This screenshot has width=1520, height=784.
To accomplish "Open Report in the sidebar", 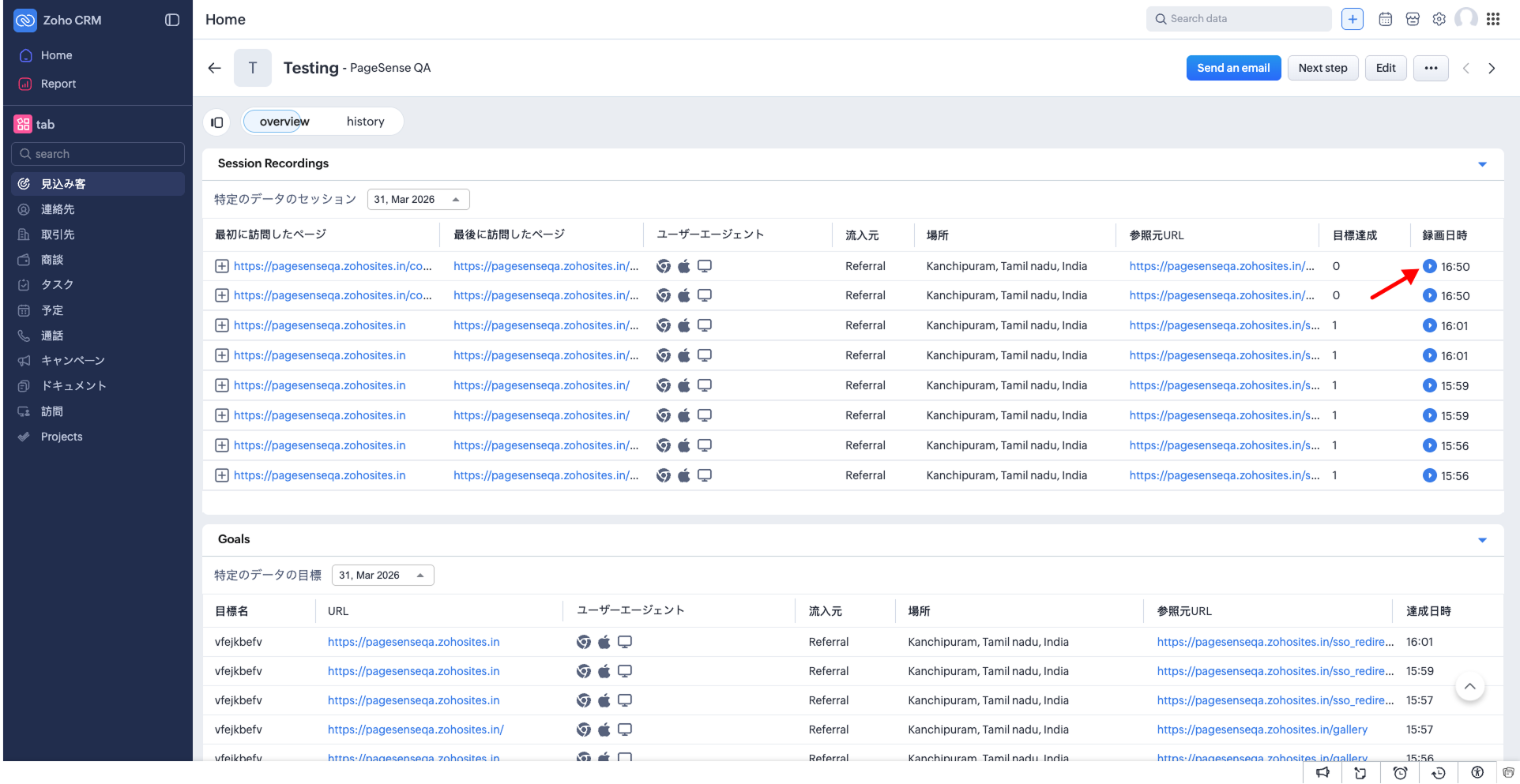I will (58, 84).
